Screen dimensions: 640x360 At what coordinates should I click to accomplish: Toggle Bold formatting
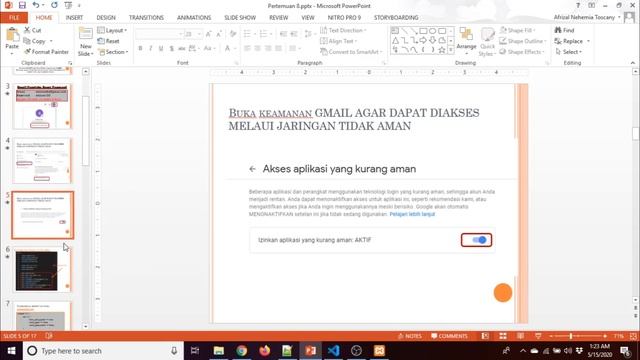click(140, 49)
